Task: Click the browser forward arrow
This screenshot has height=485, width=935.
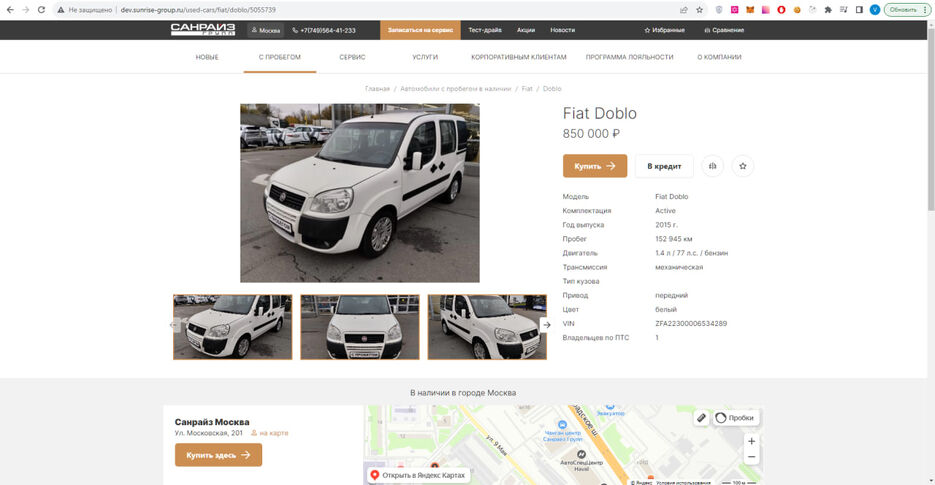Action: 26,10
